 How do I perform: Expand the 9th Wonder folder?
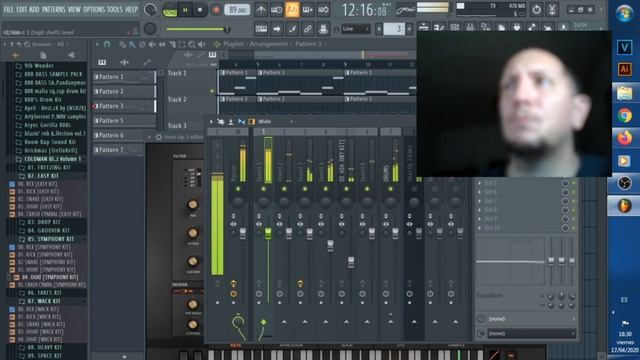(x=39, y=65)
